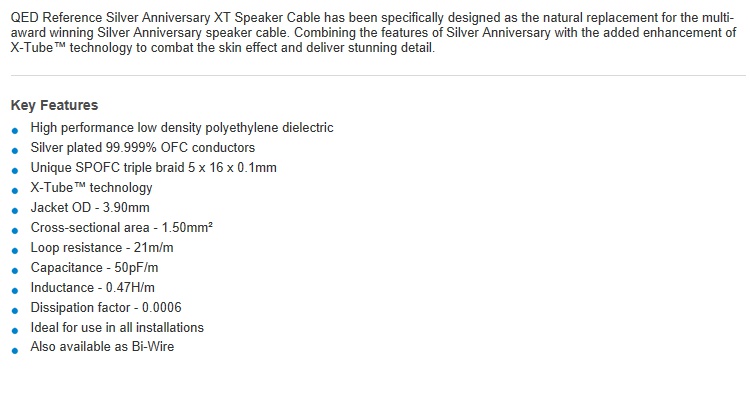Click the Ideal for use in all installations line
Screen dimensions: 750x393
[x=117, y=328]
